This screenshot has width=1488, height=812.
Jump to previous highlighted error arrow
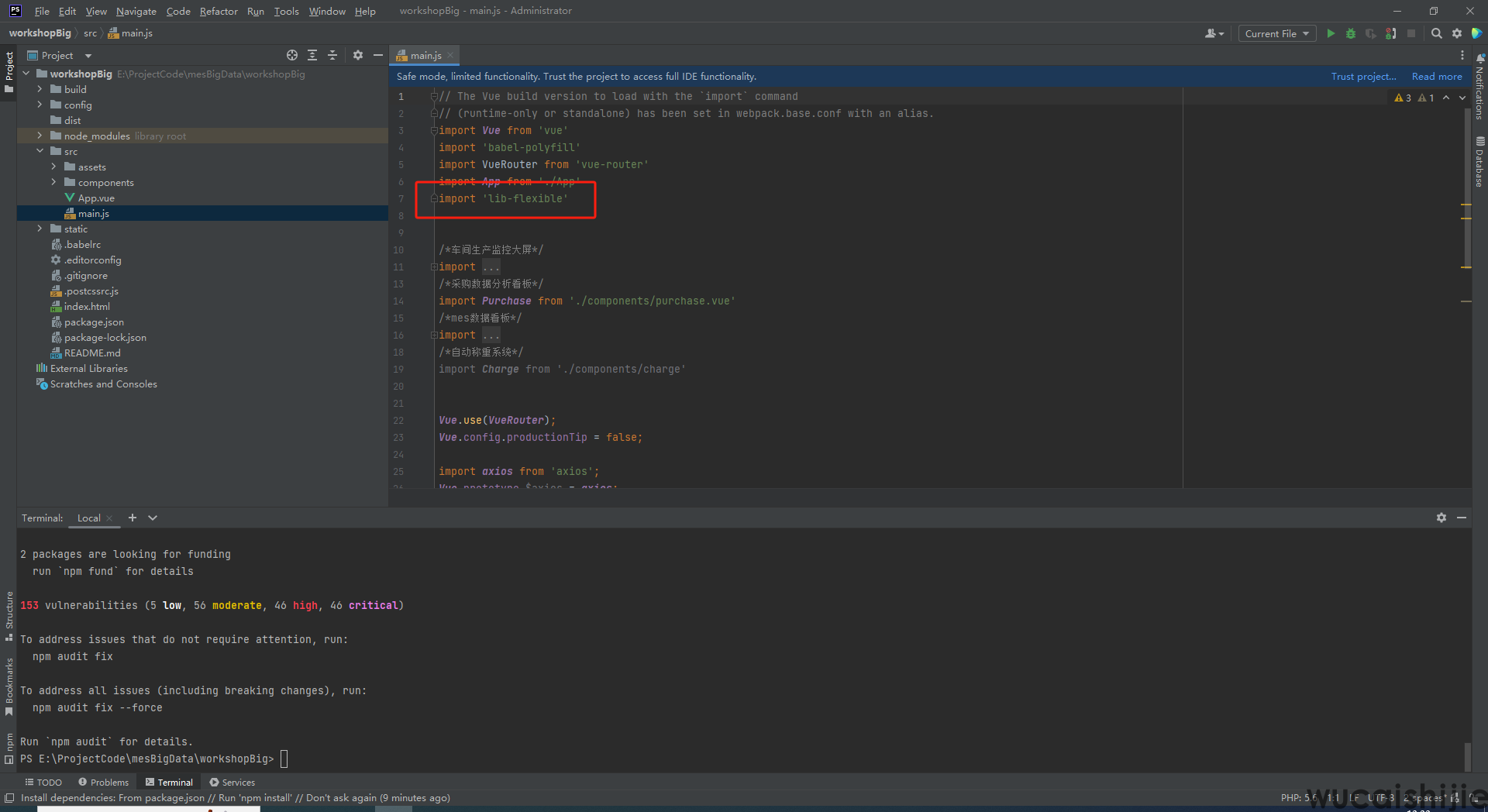click(1446, 98)
